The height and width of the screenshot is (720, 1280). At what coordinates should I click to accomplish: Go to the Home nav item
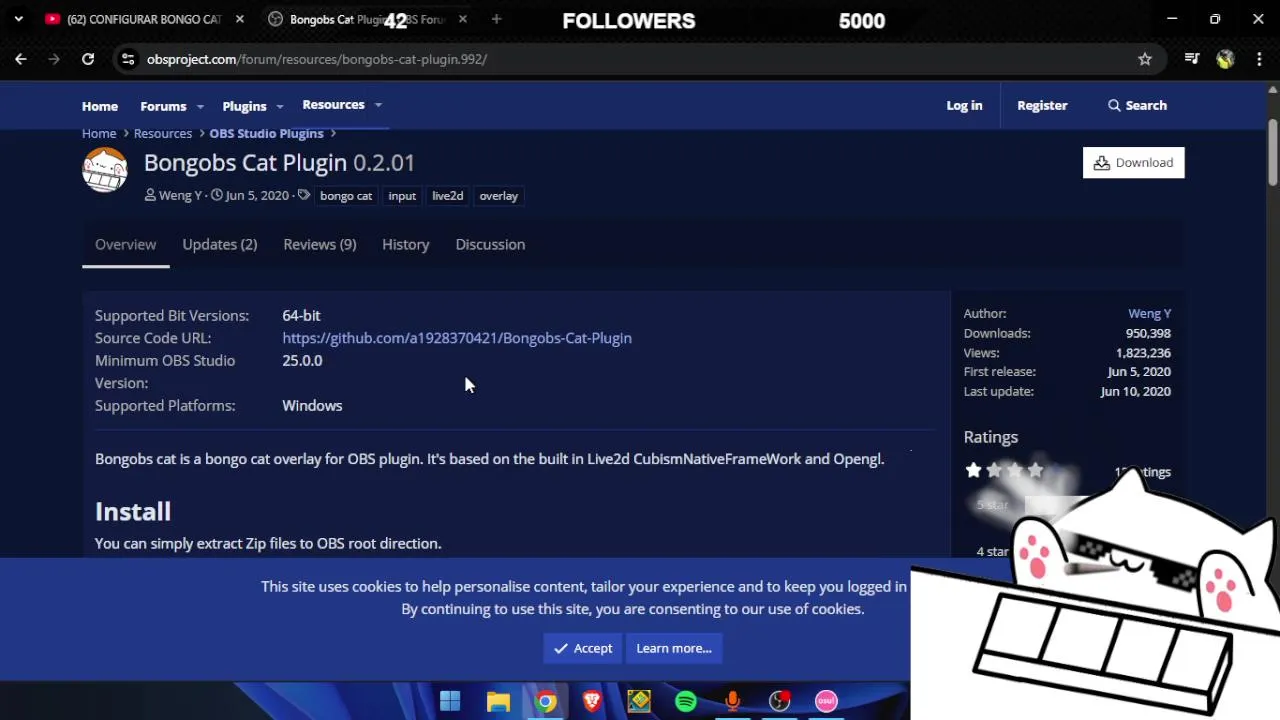pos(100,105)
